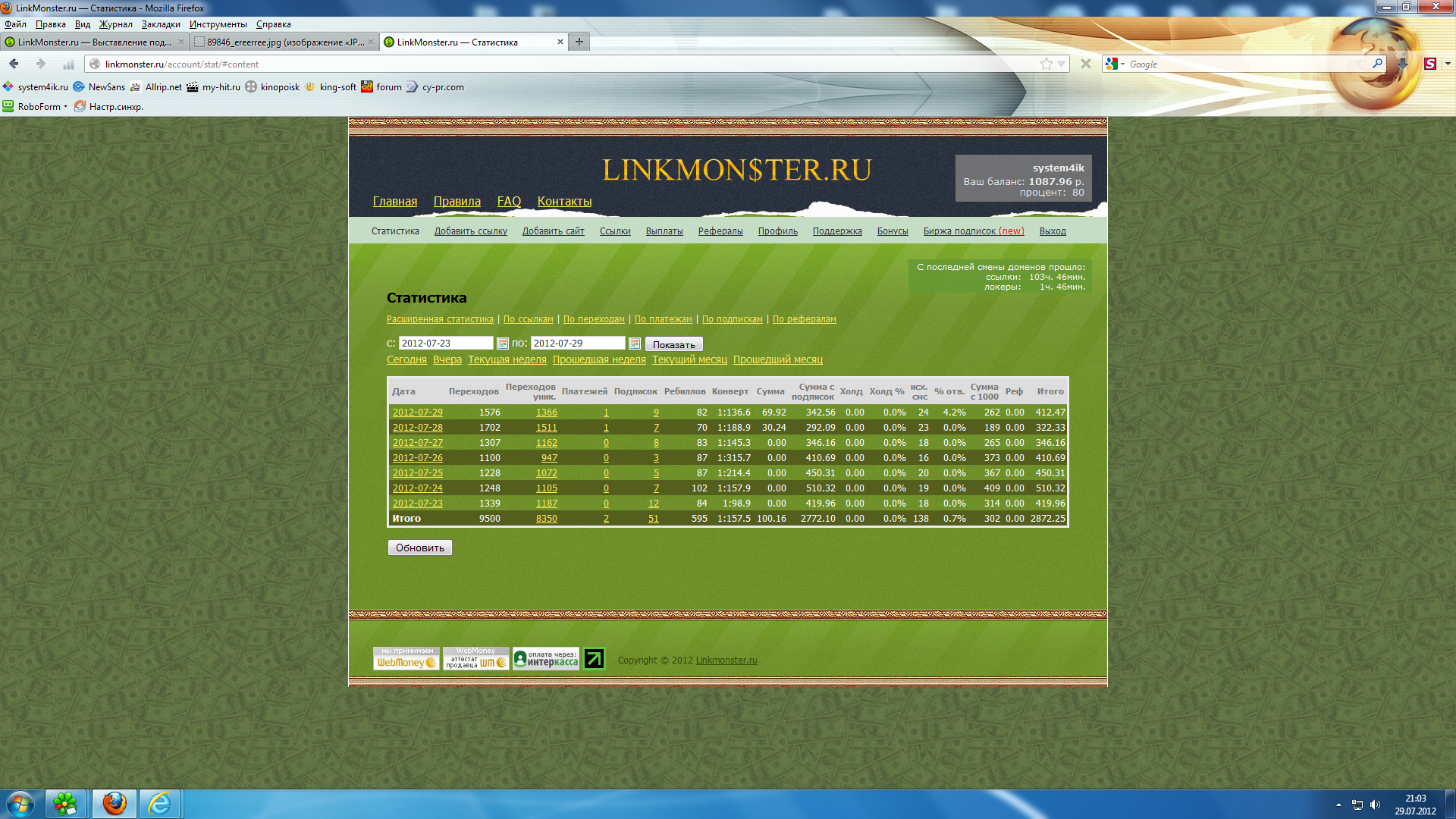The width and height of the screenshot is (1456, 819).
Task: Open a new tab with the plus button
Action: (579, 42)
